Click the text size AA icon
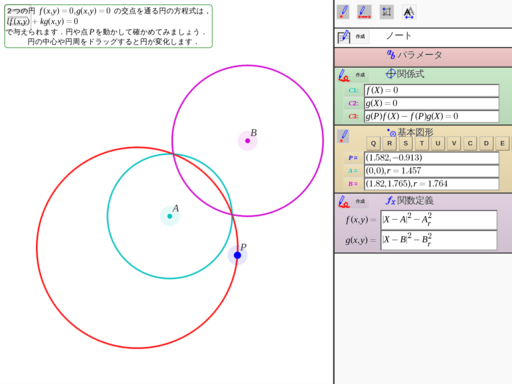Image resolution: width=512 pixels, height=384 pixels. pyautogui.click(x=409, y=13)
